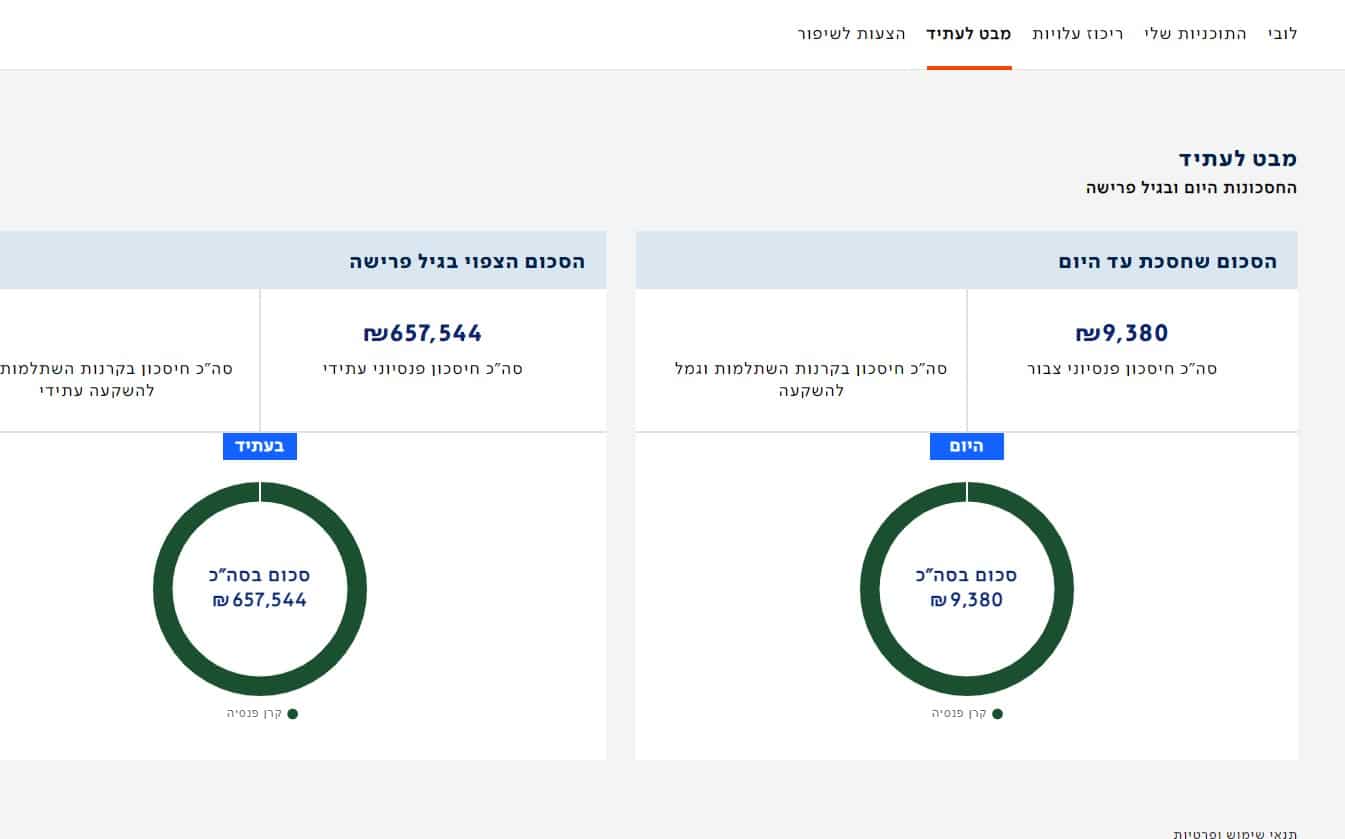Image resolution: width=1345 pixels, height=839 pixels.
Task: Click the green legend dot under today's chart
Action: coord(997,714)
